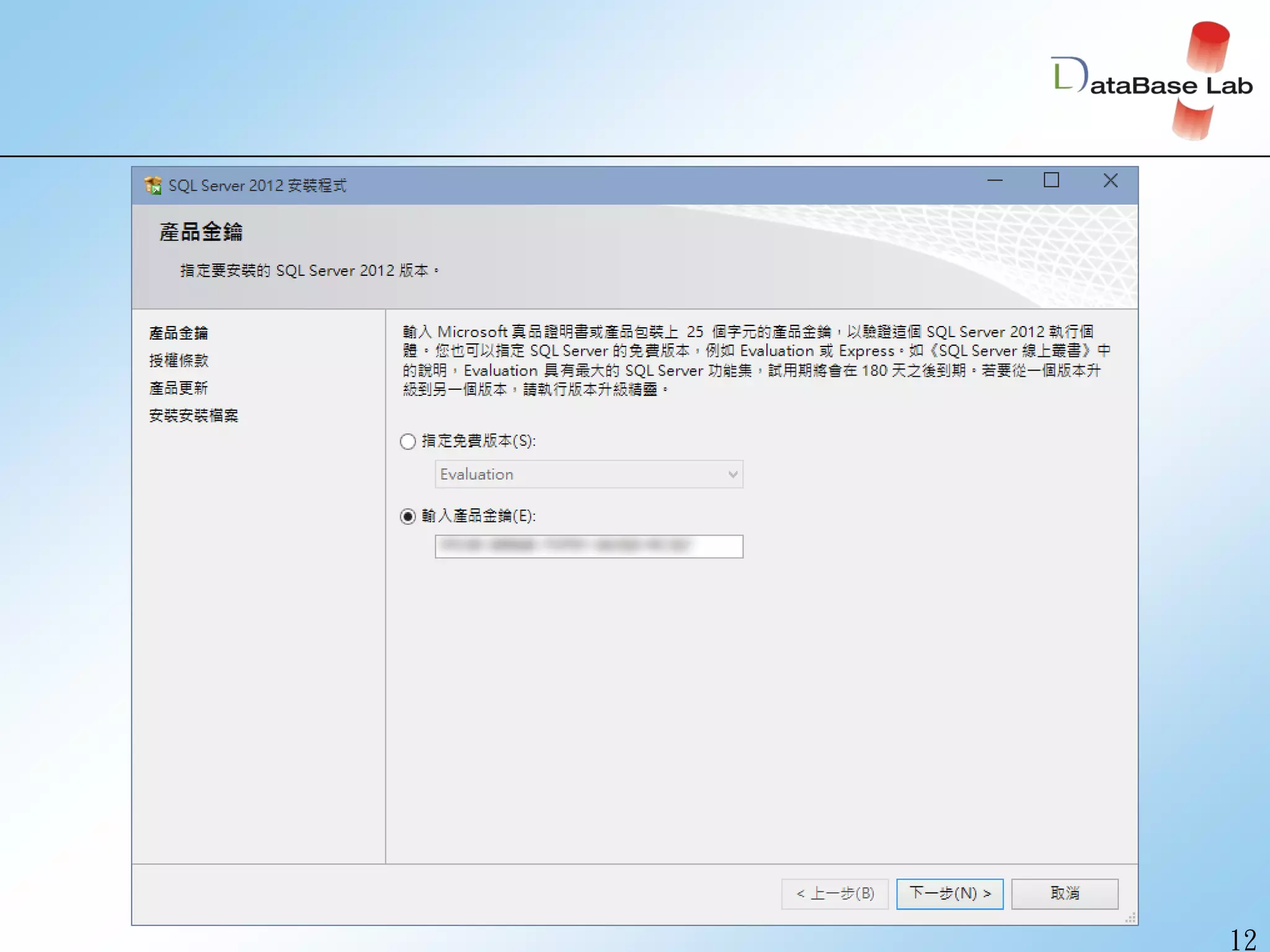The image size is (1270, 952).
Task: Click the dropdown arrow beside Evaluation
Action: pyautogui.click(x=732, y=475)
